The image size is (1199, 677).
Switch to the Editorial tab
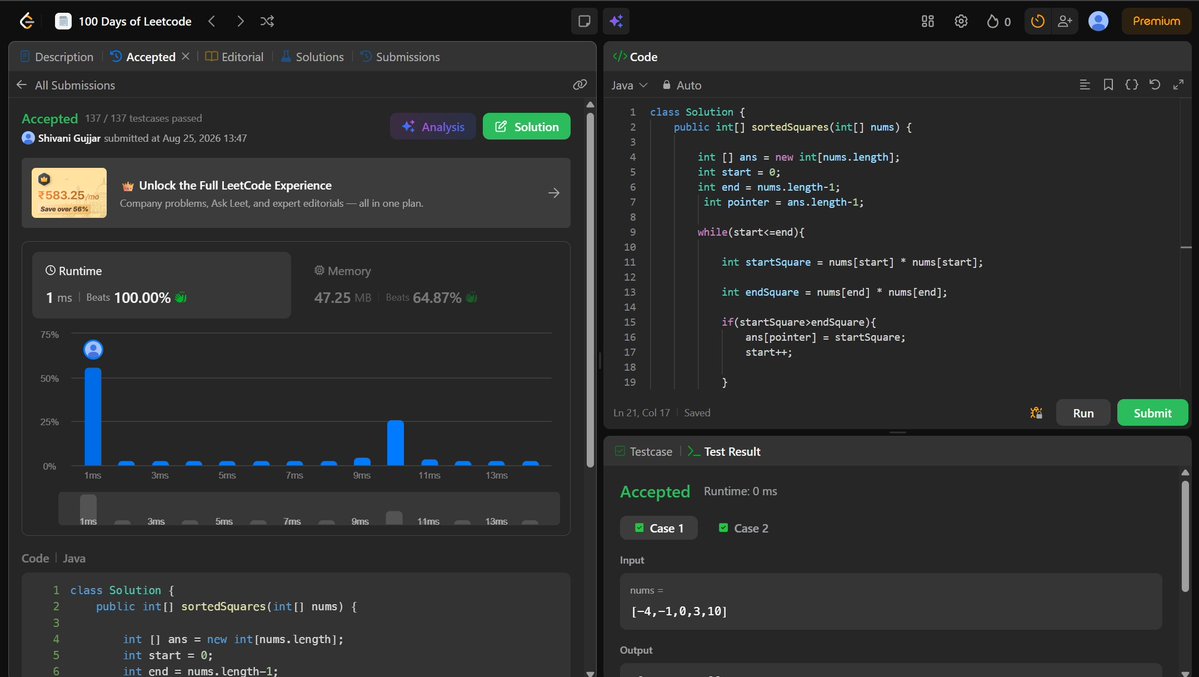[x=234, y=57]
